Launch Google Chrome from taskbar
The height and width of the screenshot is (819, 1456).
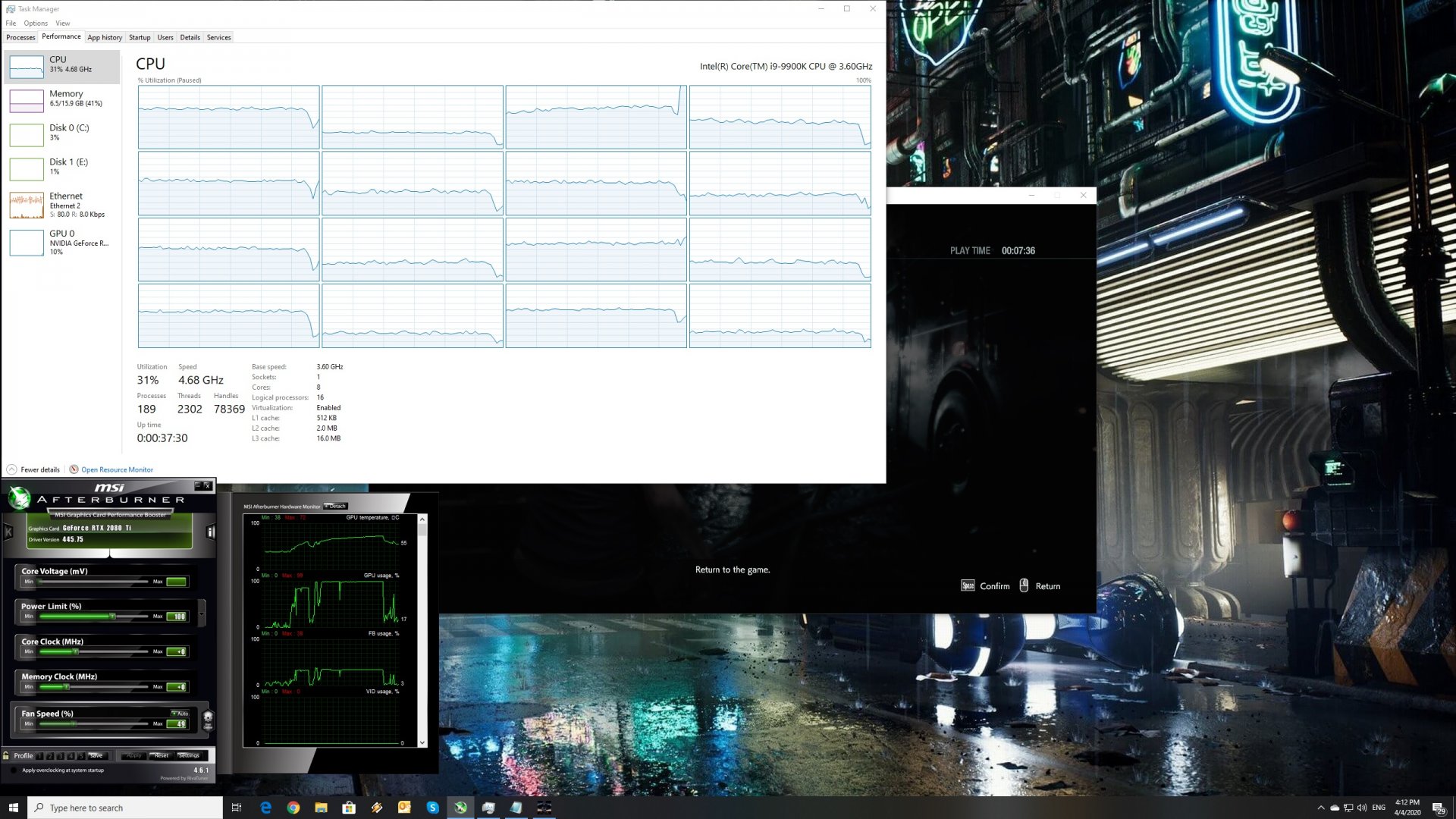pos(293,808)
